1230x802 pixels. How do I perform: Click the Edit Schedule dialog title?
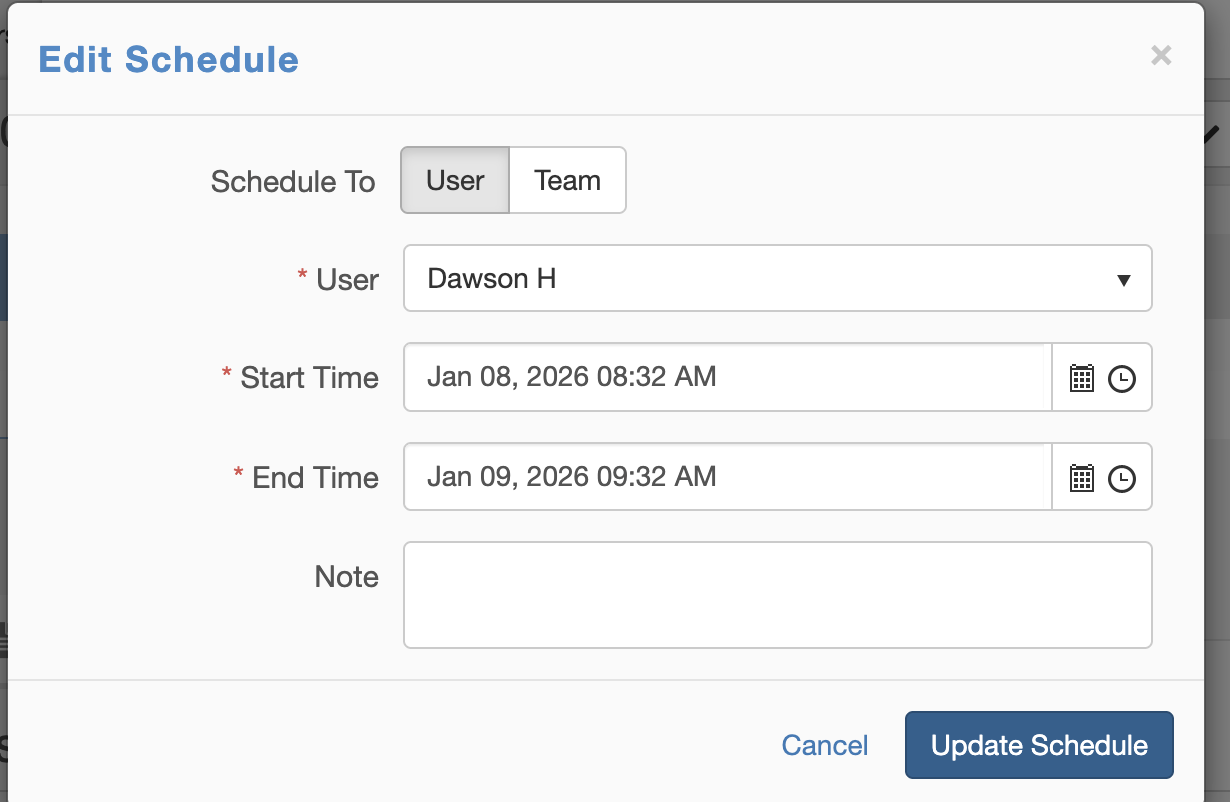[169, 60]
